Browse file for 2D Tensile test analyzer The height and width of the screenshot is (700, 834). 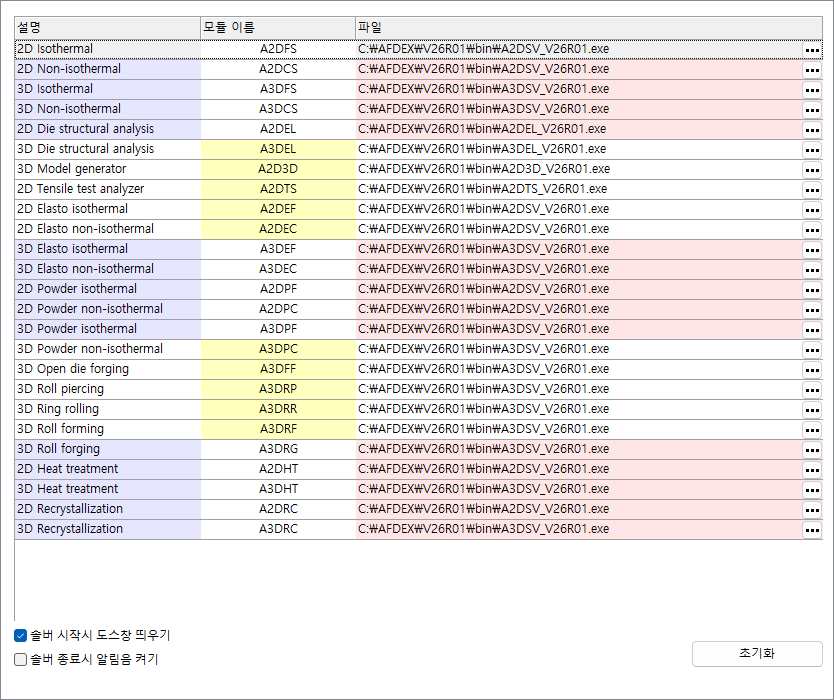point(812,189)
